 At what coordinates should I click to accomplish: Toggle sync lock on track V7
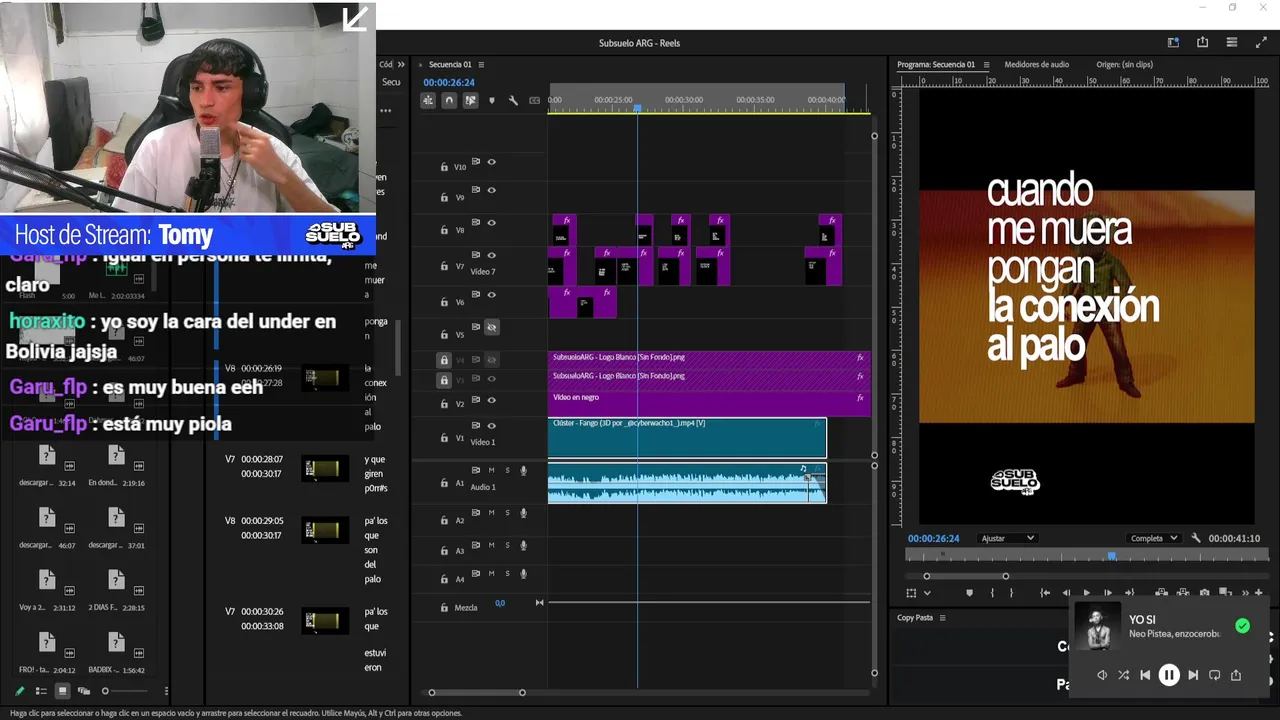coord(476,255)
